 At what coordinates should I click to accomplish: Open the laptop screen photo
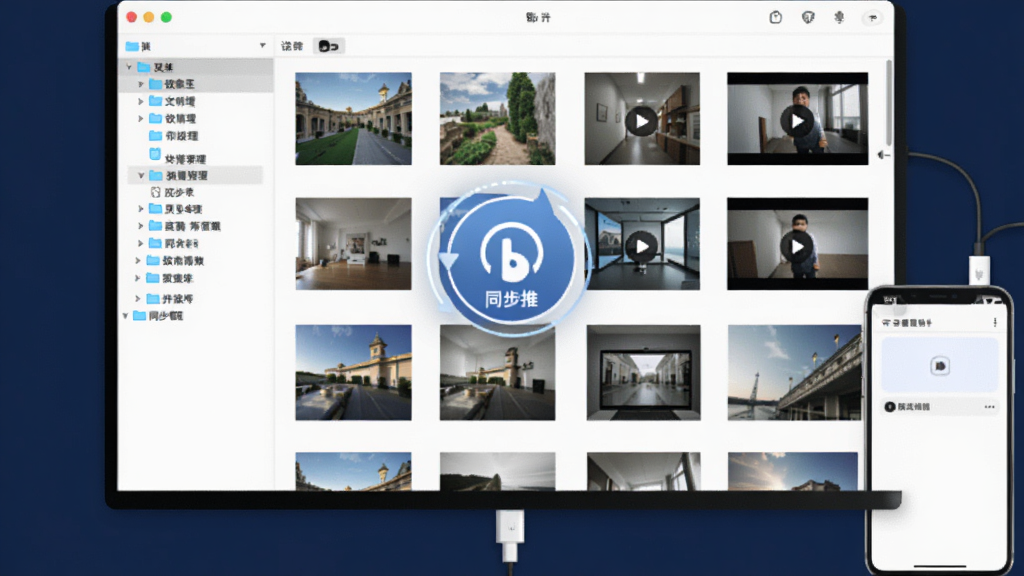click(643, 372)
